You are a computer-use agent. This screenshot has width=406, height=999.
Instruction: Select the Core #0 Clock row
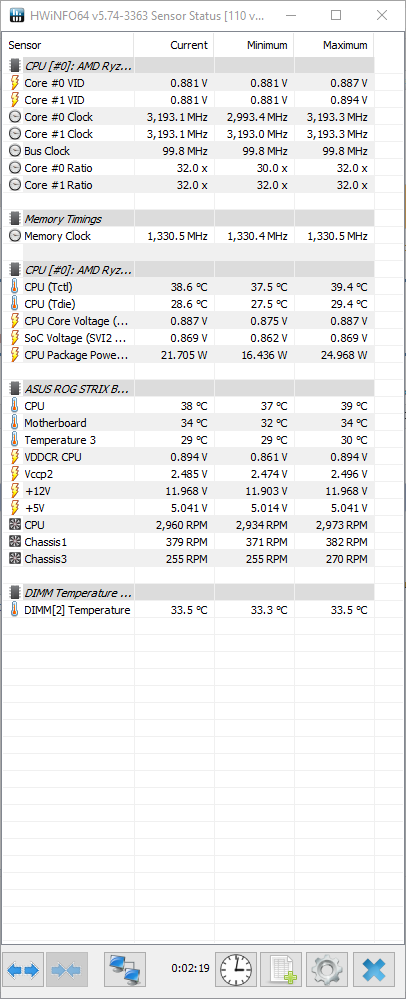tap(189, 117)
